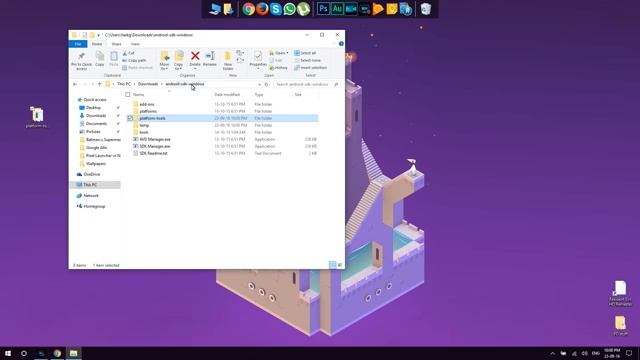Switch to the Share ribbon tab

coord(116,44)
